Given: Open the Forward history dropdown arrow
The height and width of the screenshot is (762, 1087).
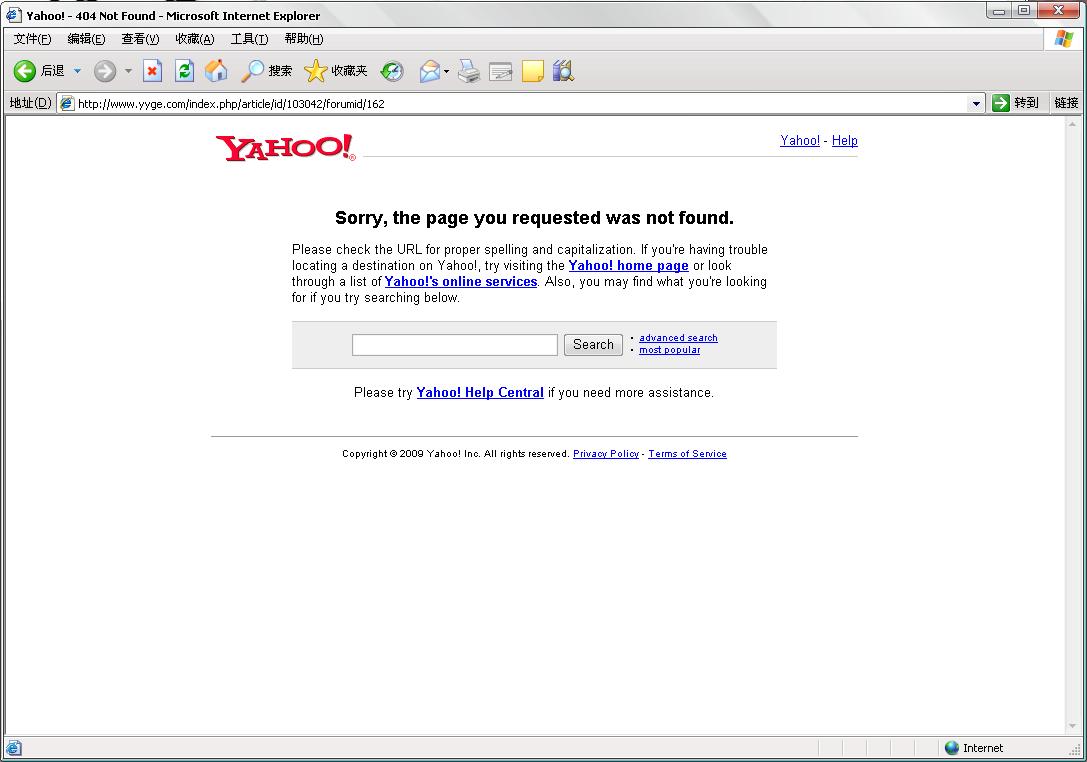Looking at the screenshot, I should [x=128, y=71].
